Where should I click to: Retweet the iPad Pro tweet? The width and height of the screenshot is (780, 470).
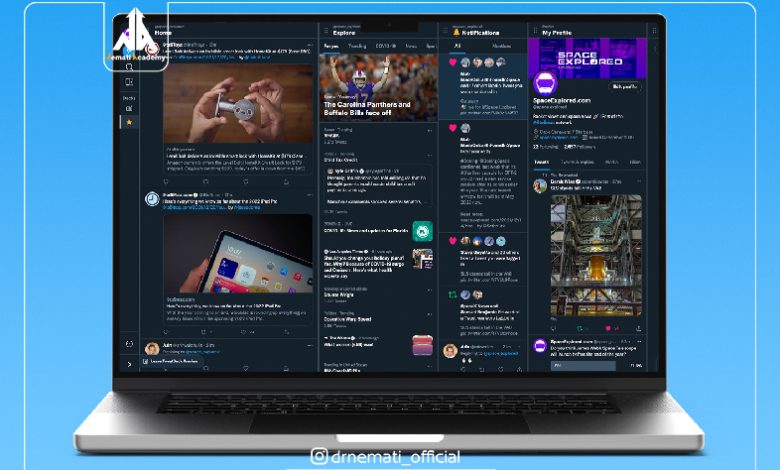(x=205, y=332)
